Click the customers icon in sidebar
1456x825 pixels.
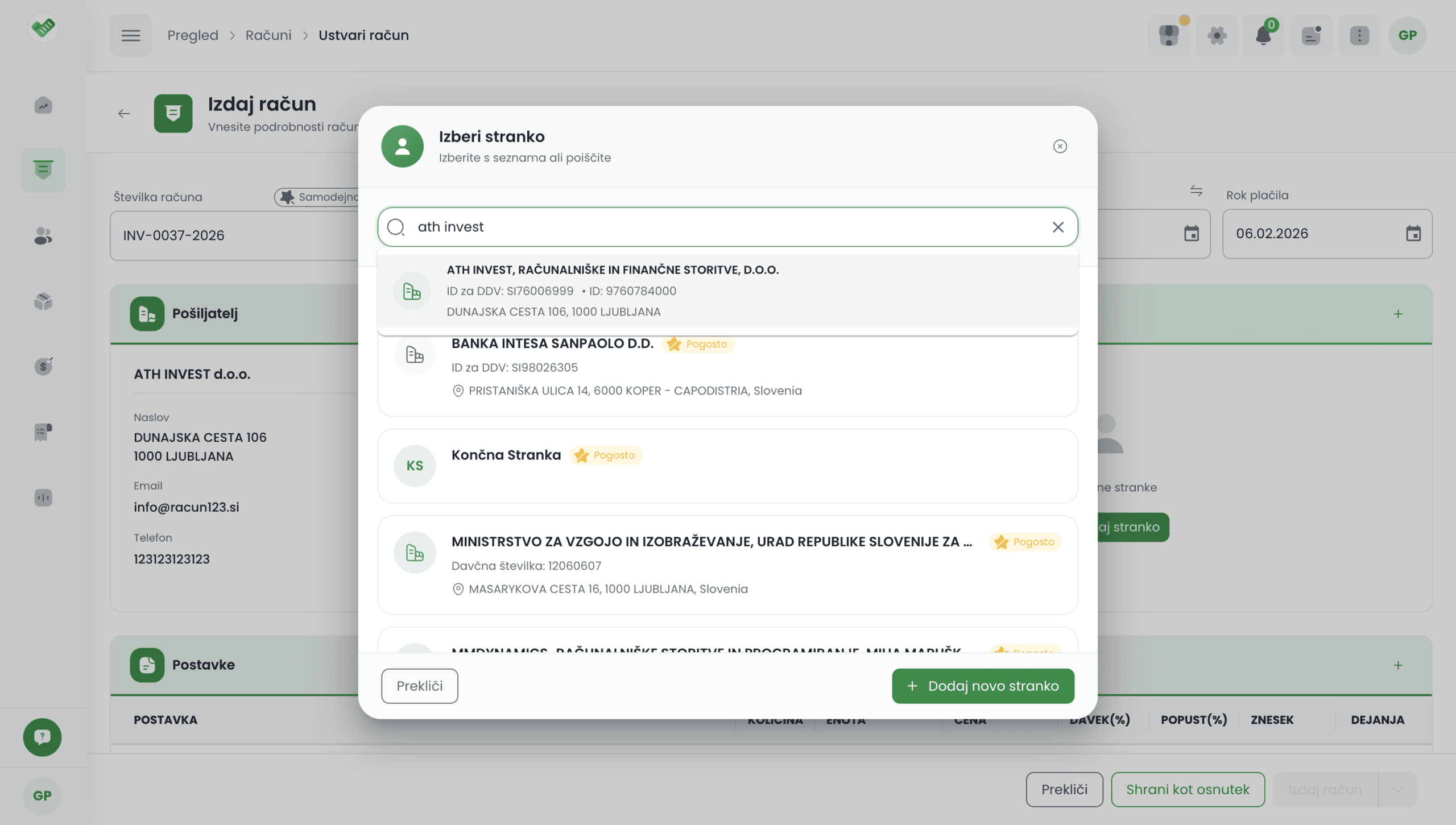[43, 235]
